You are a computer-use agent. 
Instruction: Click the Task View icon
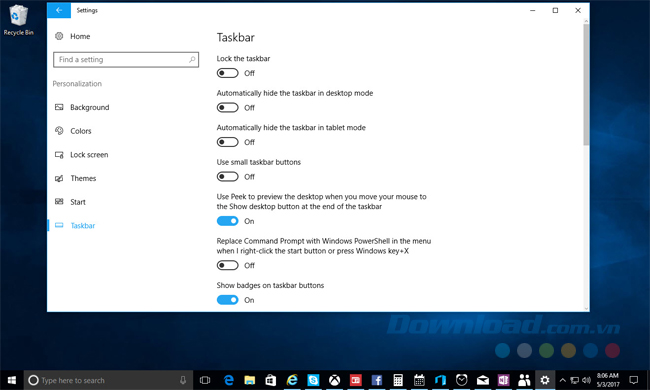(x=205, y=380)
